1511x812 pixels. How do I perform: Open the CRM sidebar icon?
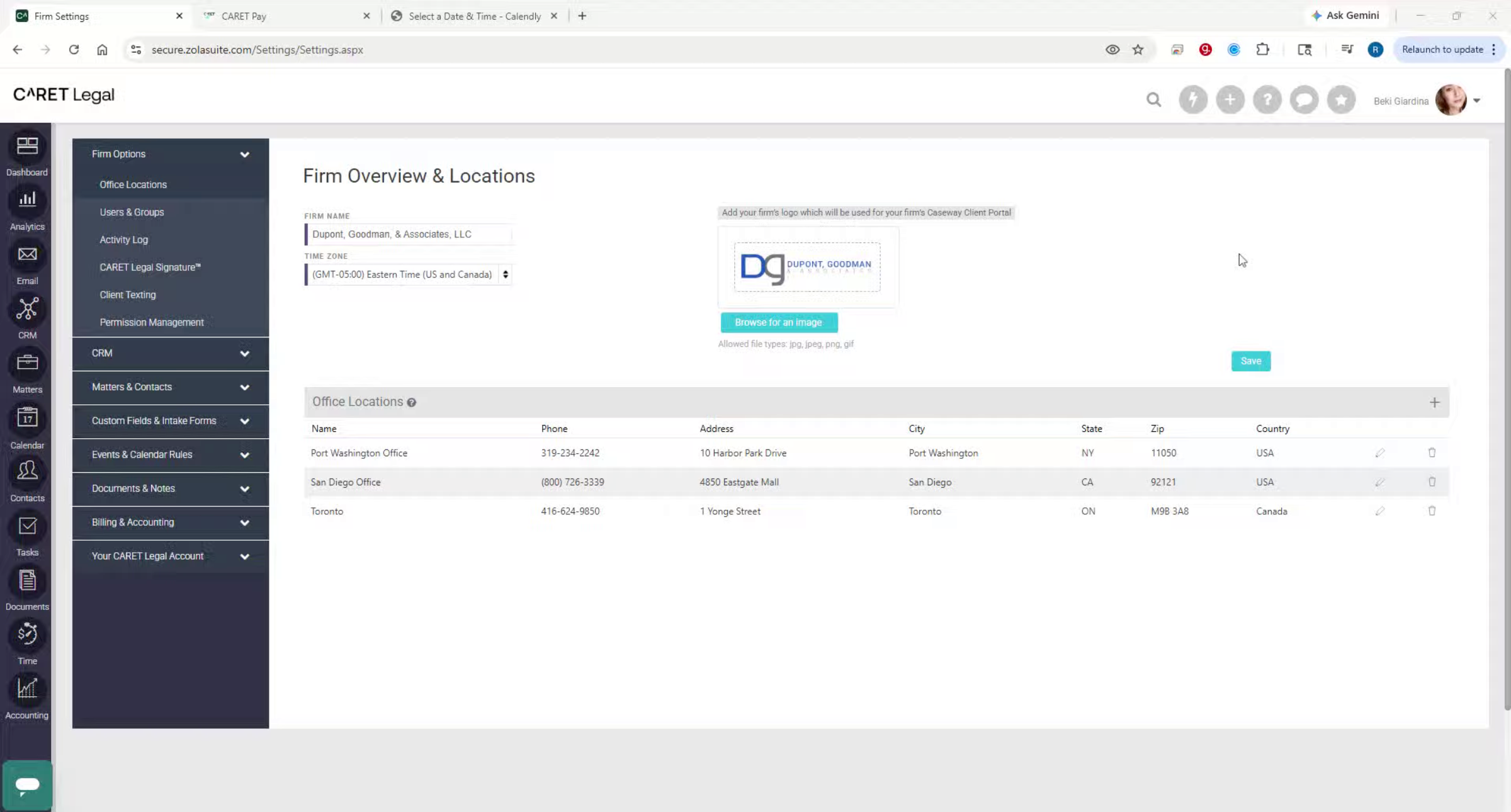click(26, 309)
